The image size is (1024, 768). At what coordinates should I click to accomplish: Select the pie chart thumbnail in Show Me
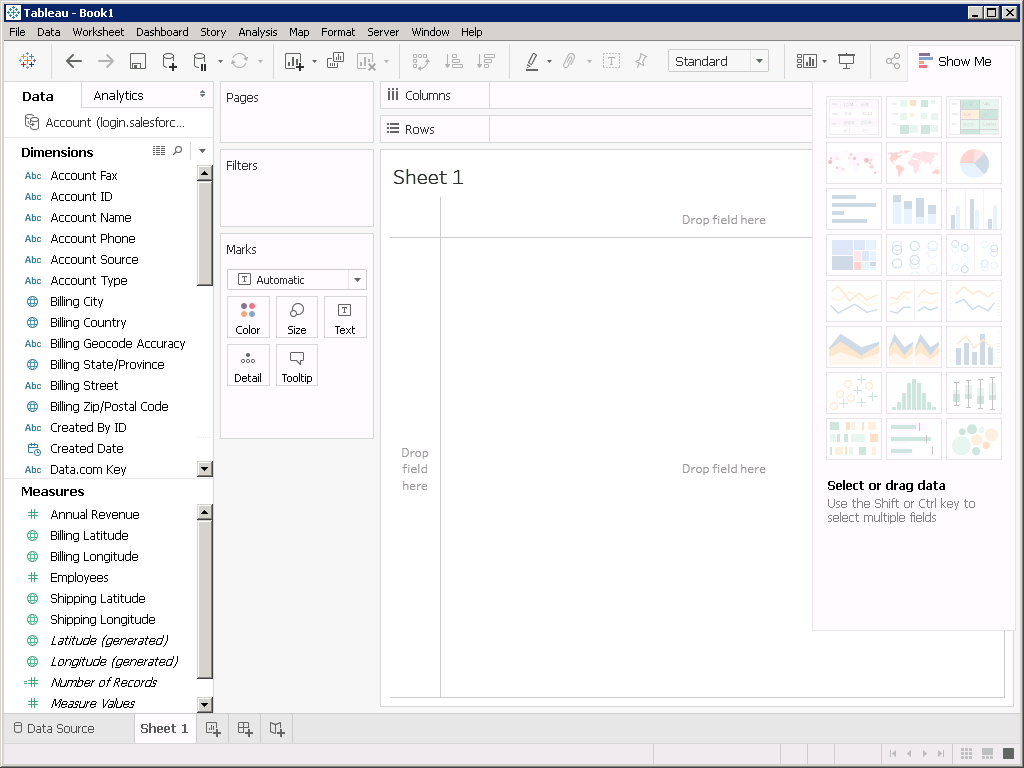pos(973,163)
